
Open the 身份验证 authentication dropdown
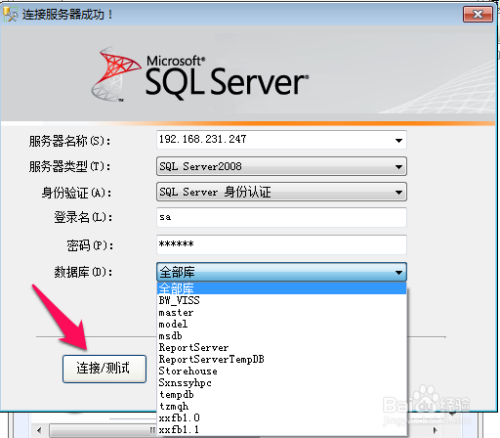(281, 192)
